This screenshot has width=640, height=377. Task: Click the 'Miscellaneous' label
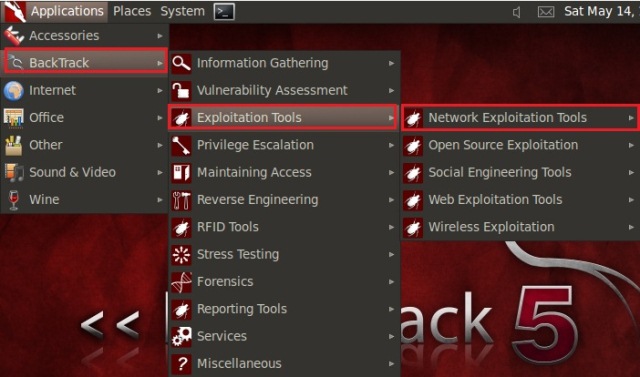[x=239, y=363]
